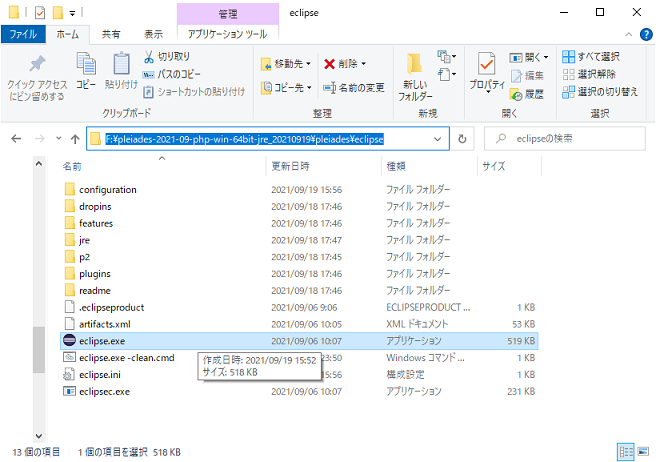Click the navigation pane scrollbar thumb
The width and height of the screenshot is (656, 462).
[39, 350]
